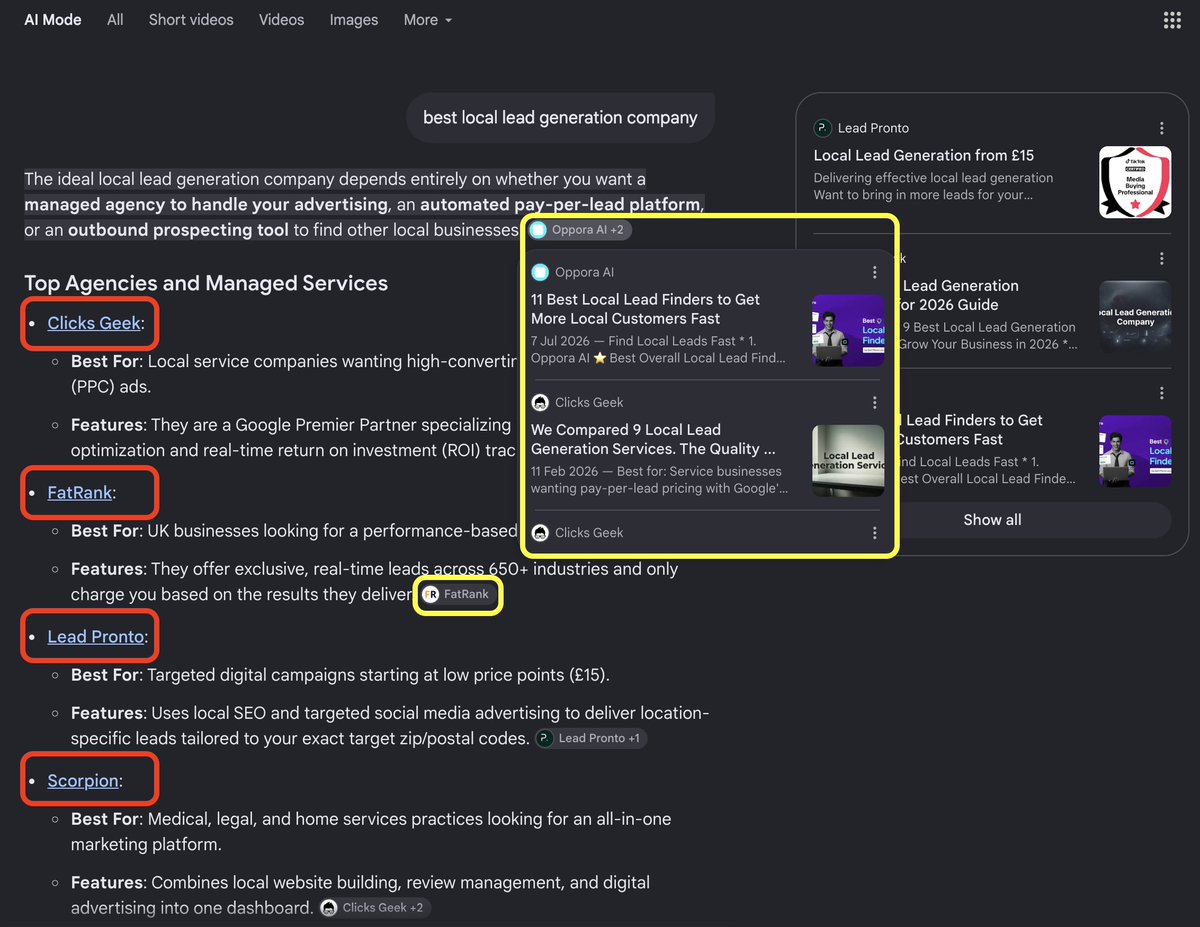
Task: Click the 'Show all' sources button
Action: 992,520
